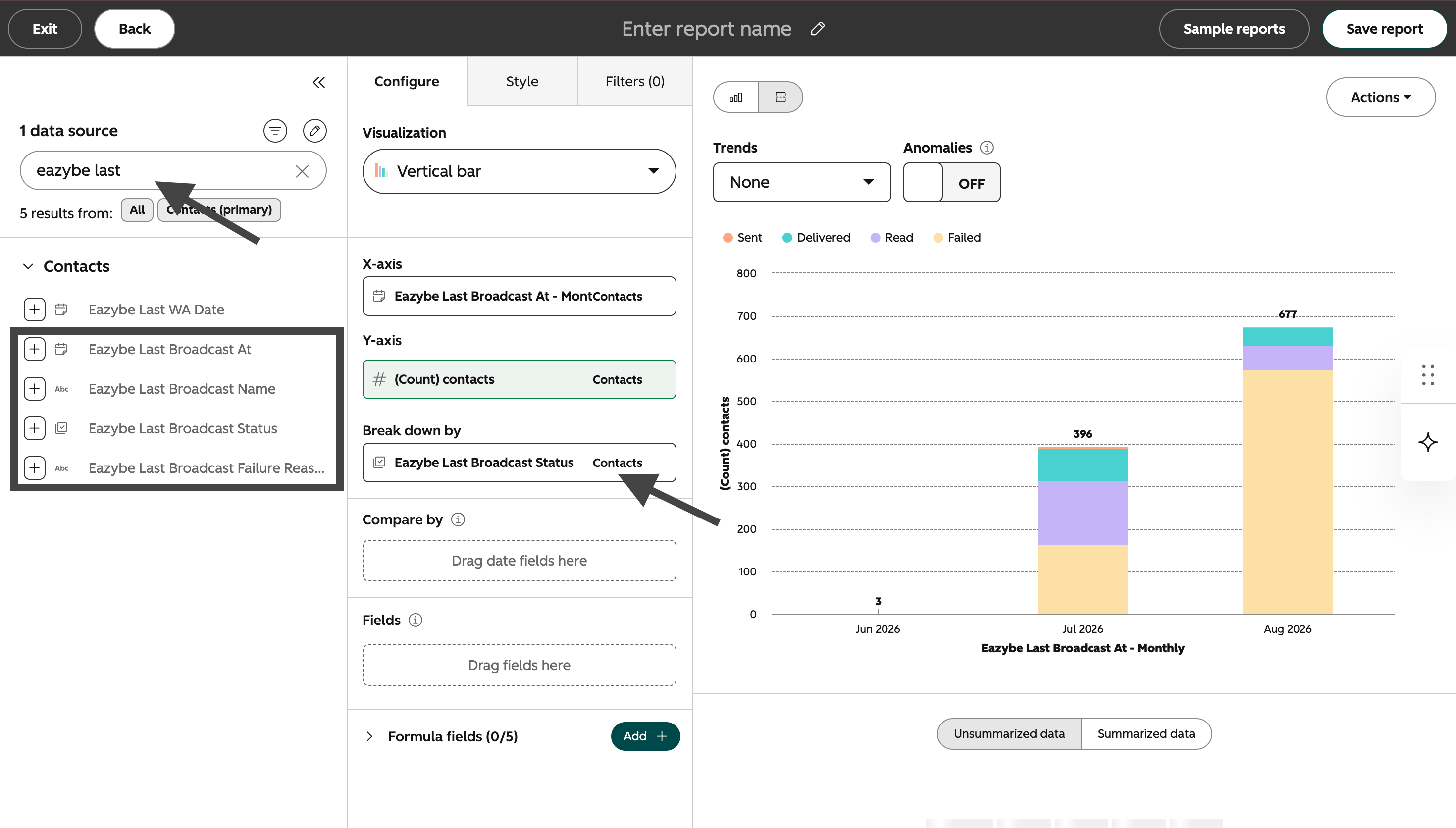The height and width of the screenshot is (828, 1456).
Task: Add Eazybe Last Broadcast Status field
Action: coord(35,428)
